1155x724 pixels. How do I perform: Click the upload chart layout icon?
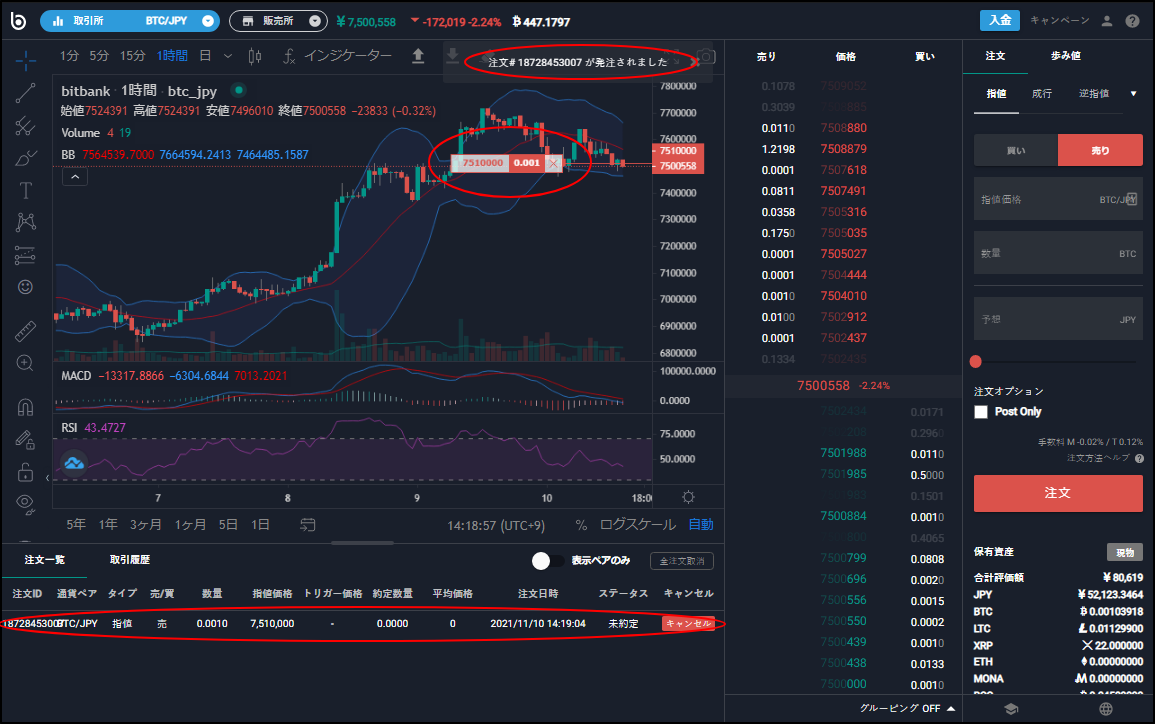(x=418, y=56)
